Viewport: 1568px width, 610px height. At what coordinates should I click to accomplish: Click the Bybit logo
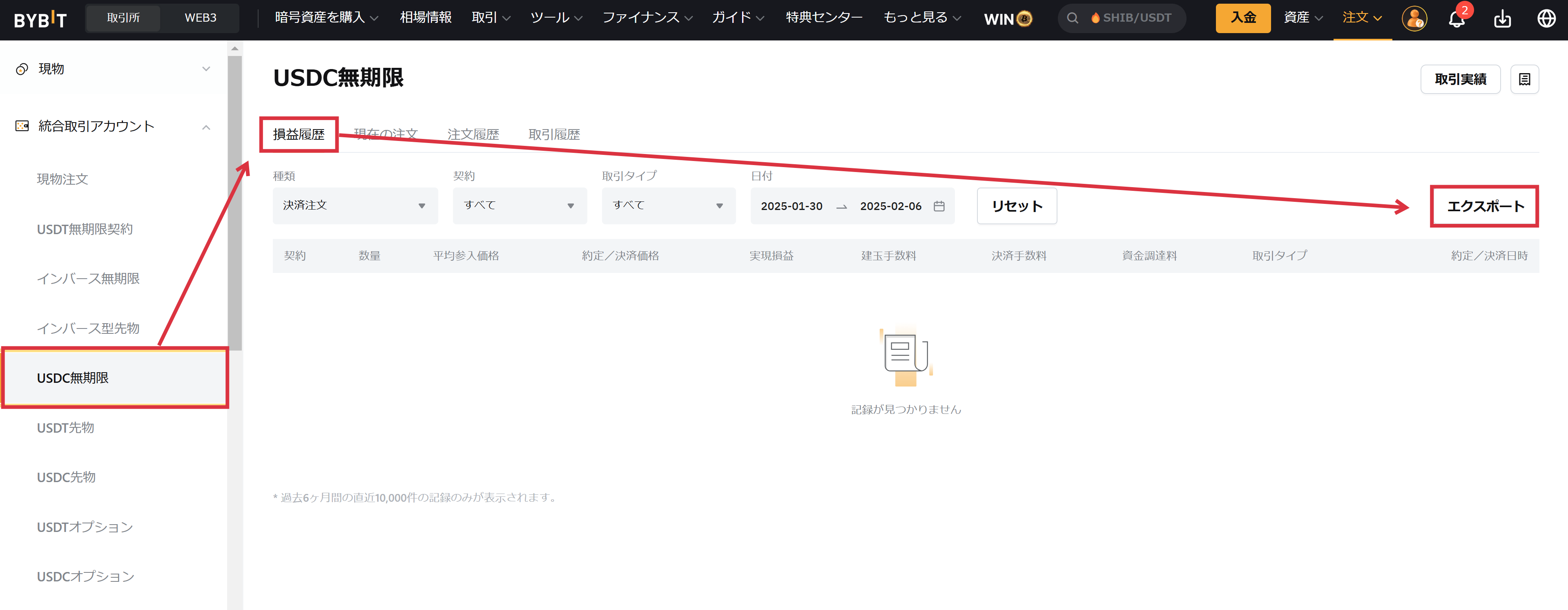40,19
